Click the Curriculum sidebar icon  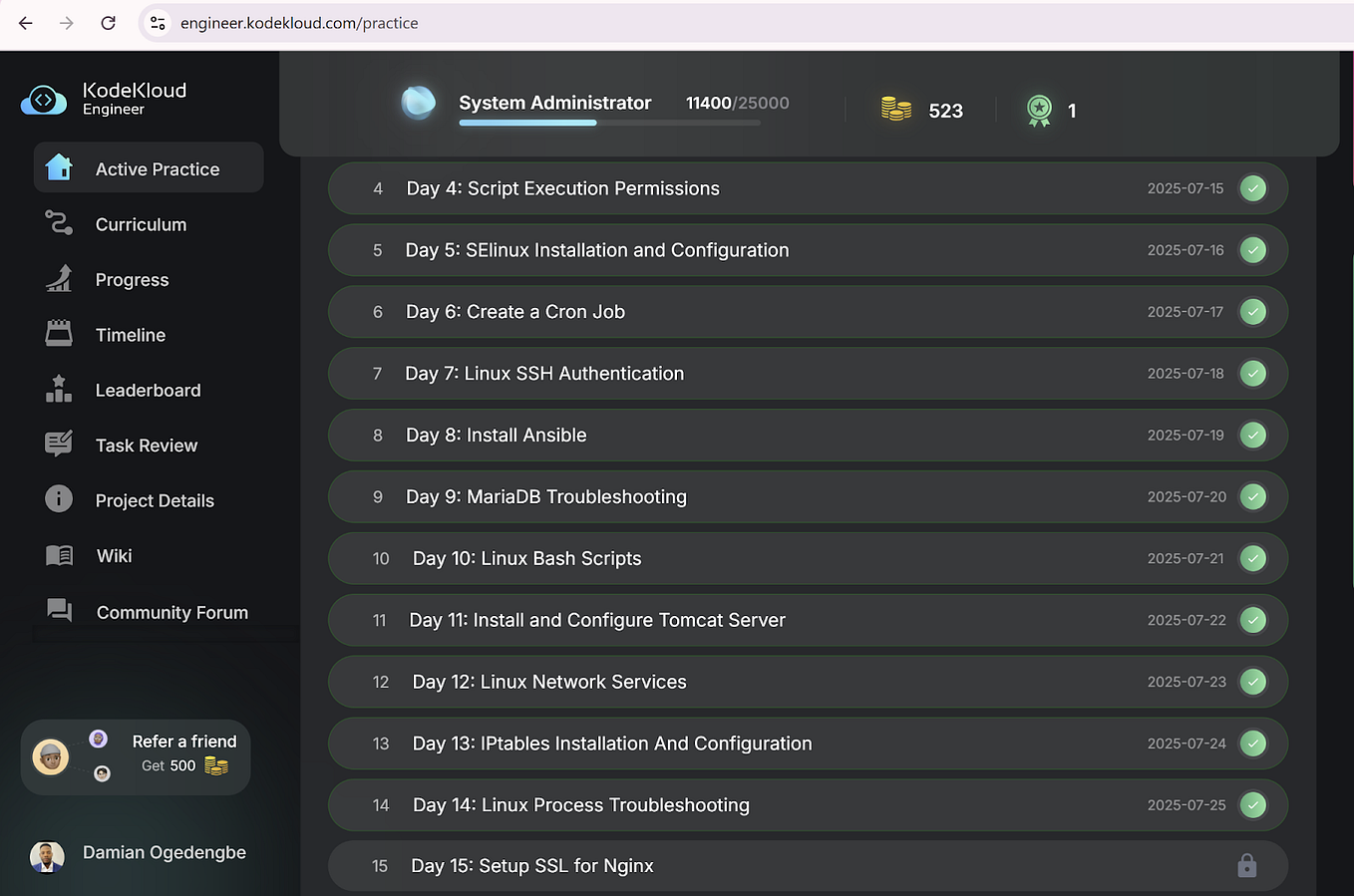click(60, 223)
